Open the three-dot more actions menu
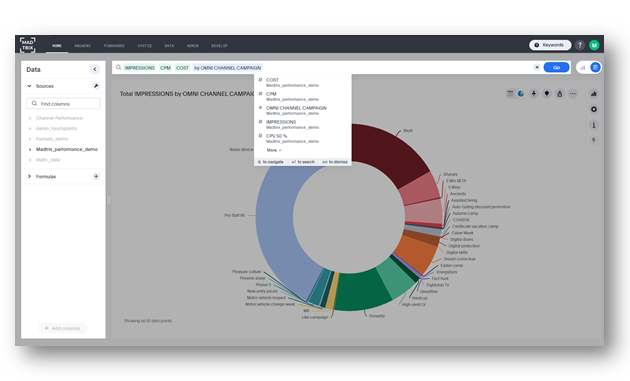 [573, 94]
